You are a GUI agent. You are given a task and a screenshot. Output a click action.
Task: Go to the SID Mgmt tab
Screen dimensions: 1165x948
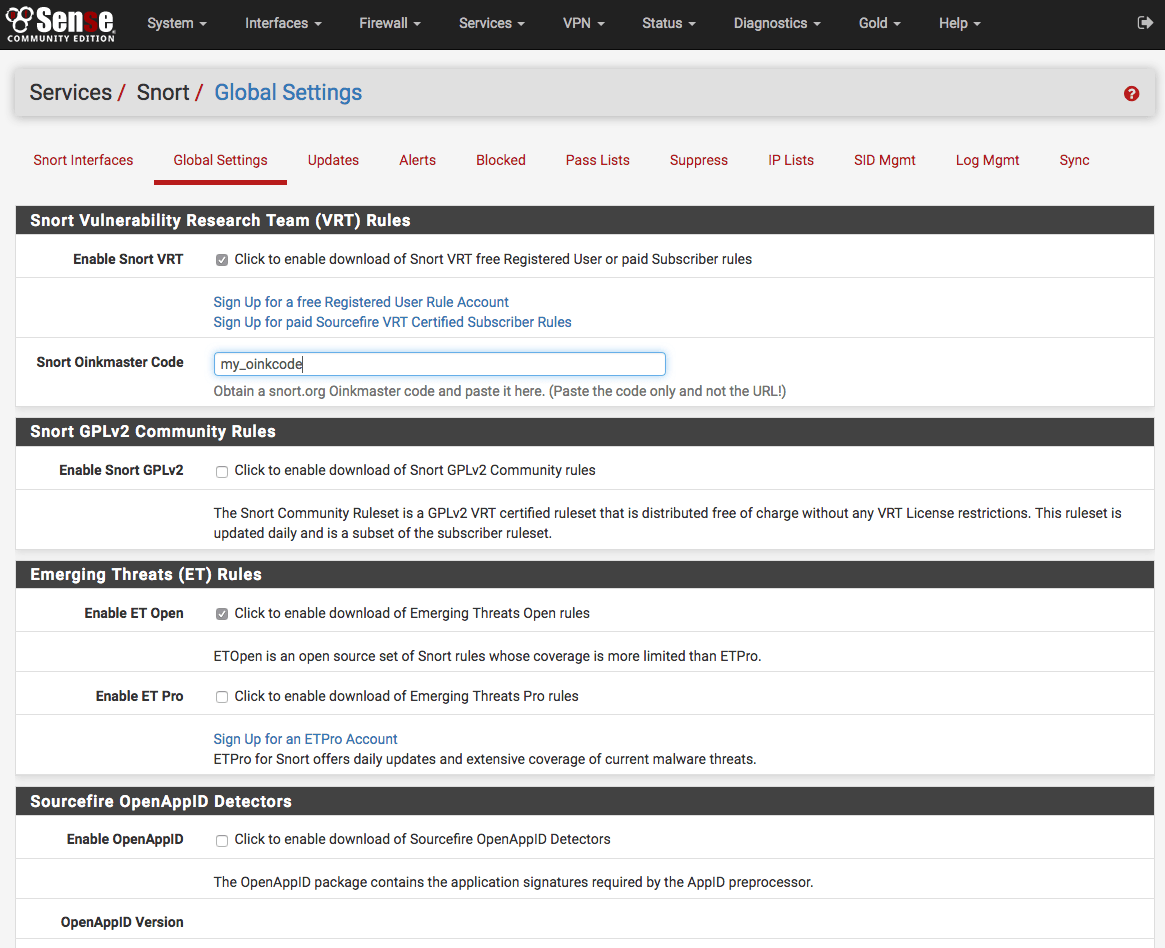(884, 160)
